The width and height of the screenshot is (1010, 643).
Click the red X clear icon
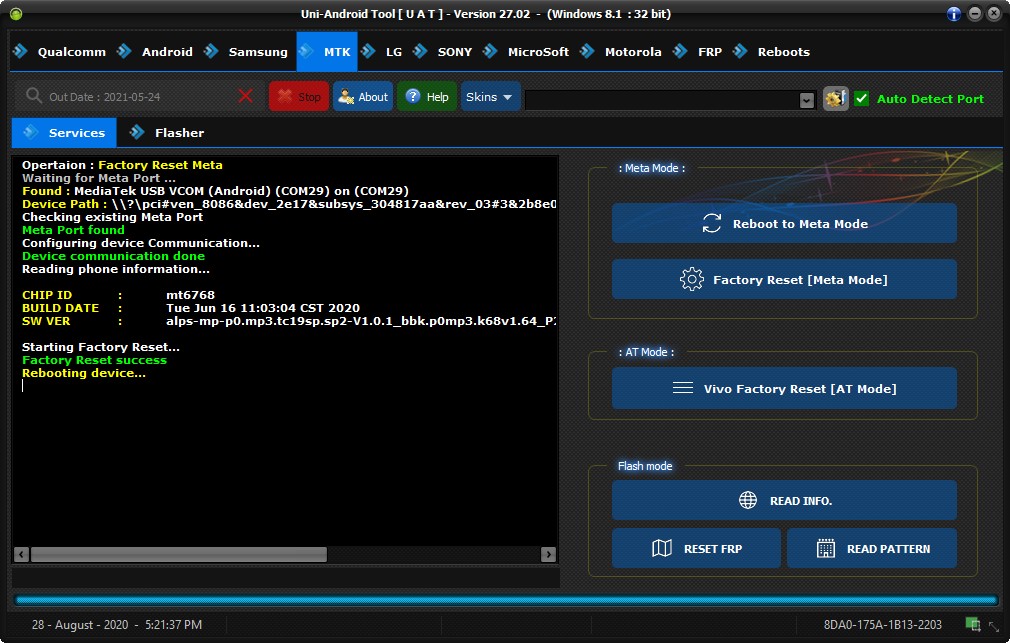[245, 97]
